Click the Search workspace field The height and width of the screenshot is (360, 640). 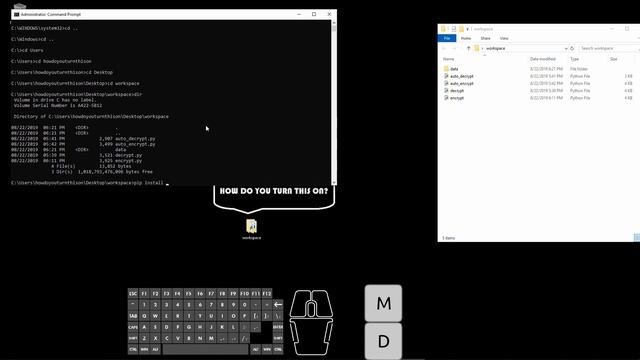tap(608, 48)
